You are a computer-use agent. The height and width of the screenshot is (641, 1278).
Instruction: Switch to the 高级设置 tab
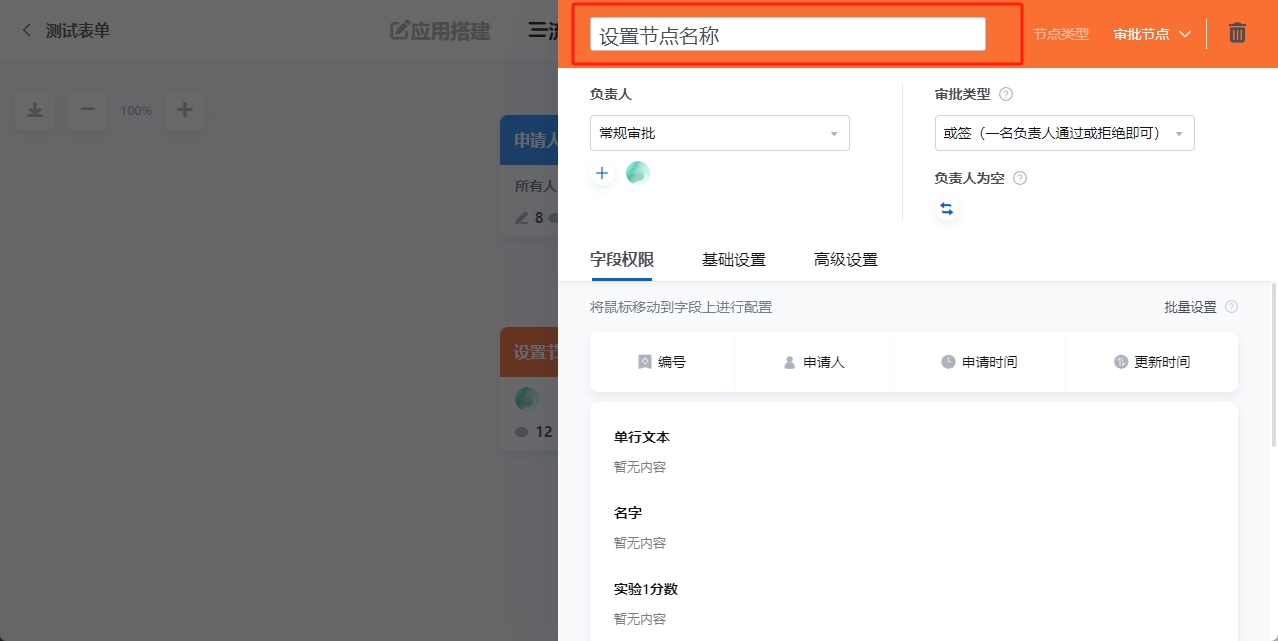point(845,259)
